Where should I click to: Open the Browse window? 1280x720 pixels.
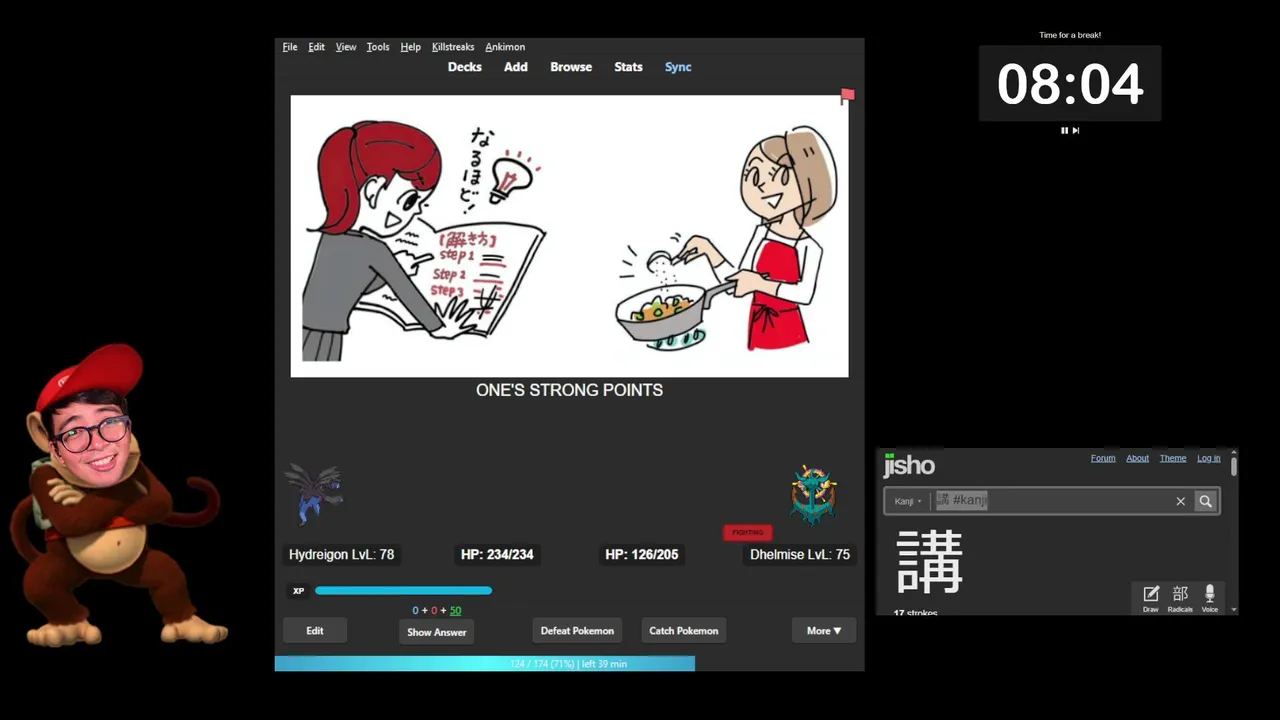click(x=571, y=67)
